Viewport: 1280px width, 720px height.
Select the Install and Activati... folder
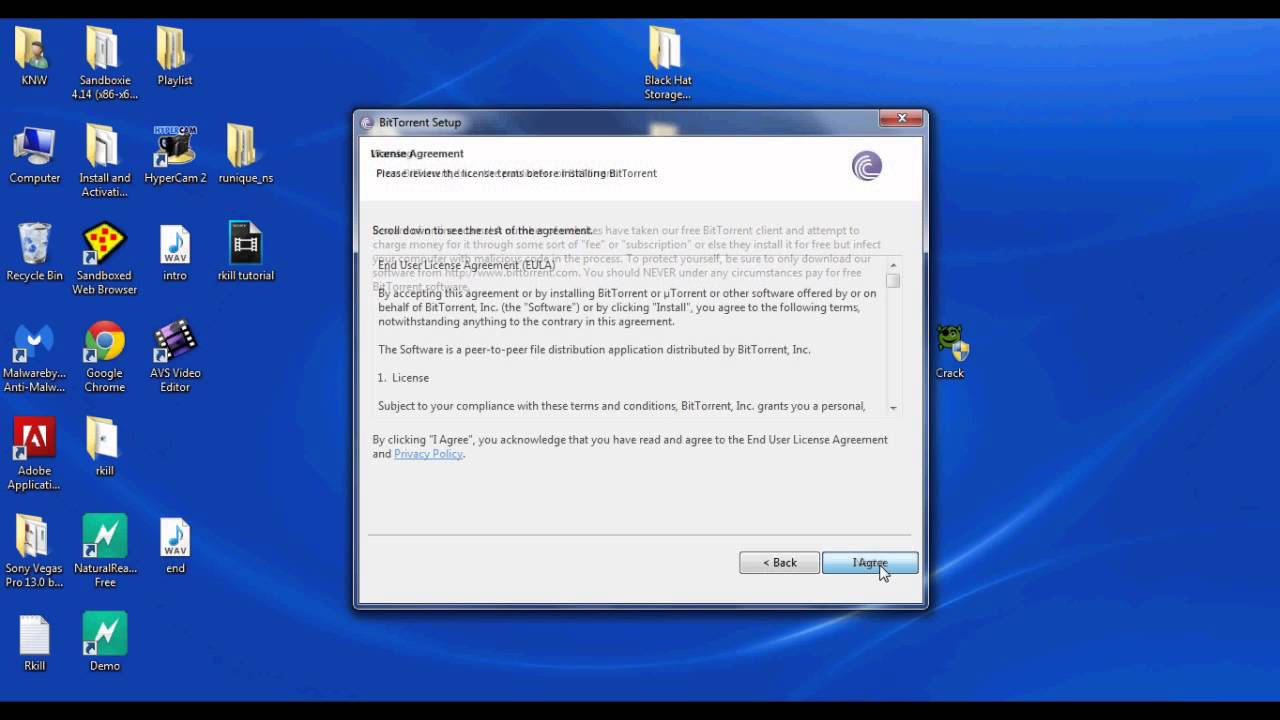(104, 161)
